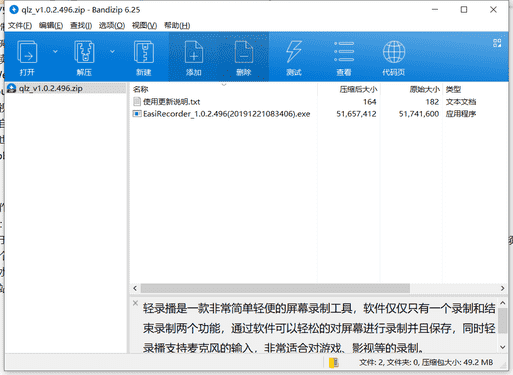Close the archive comment panel
The width and height of the screenshot is (513, 375).
135,303
